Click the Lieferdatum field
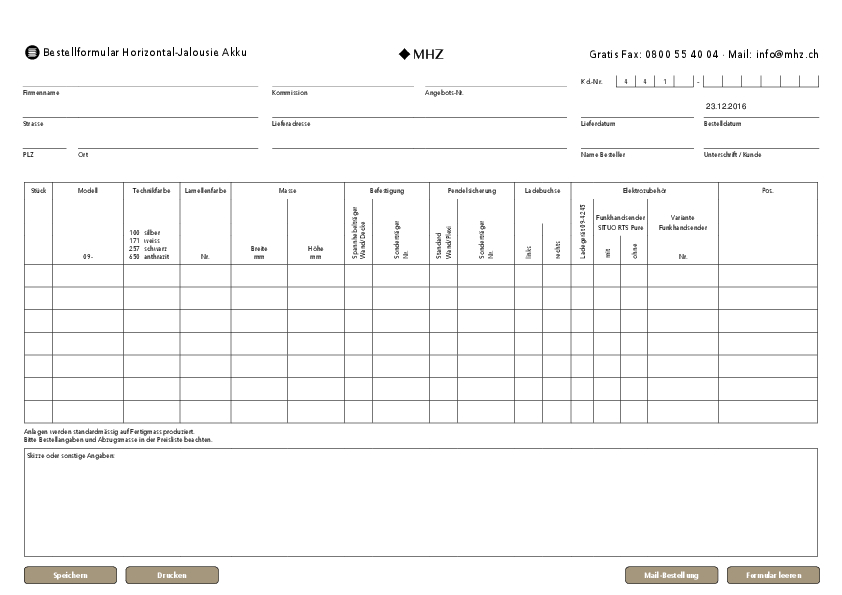The height and width of the screenshot is (595, 842). pos(636,111)
